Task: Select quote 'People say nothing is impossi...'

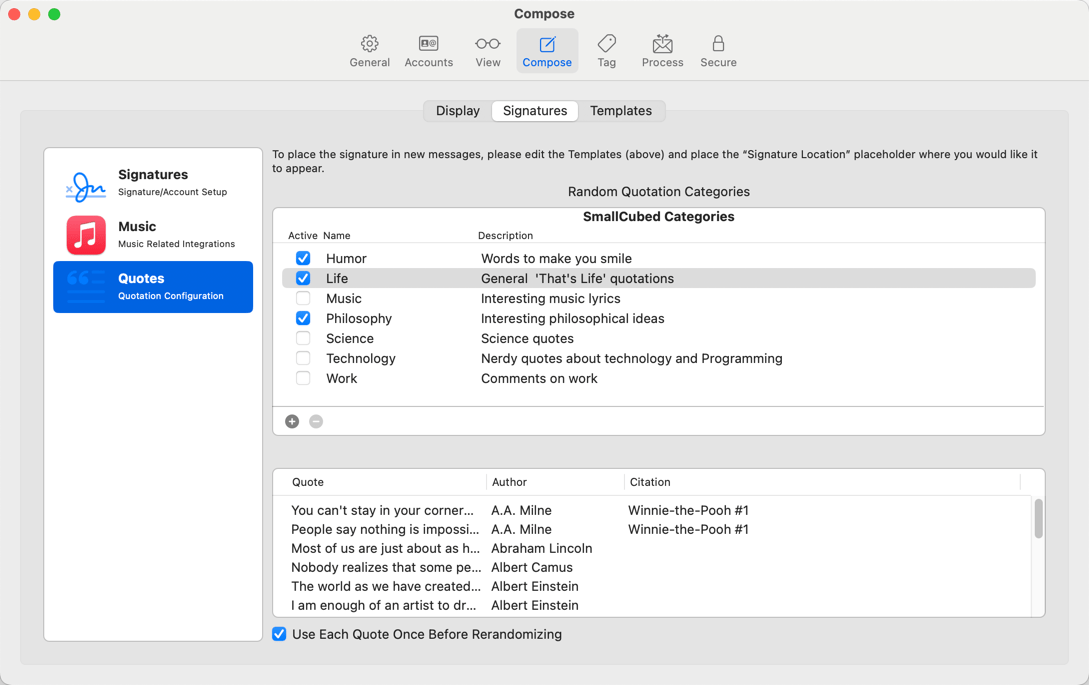Action: pyautogui.click(x=385, y=529)
